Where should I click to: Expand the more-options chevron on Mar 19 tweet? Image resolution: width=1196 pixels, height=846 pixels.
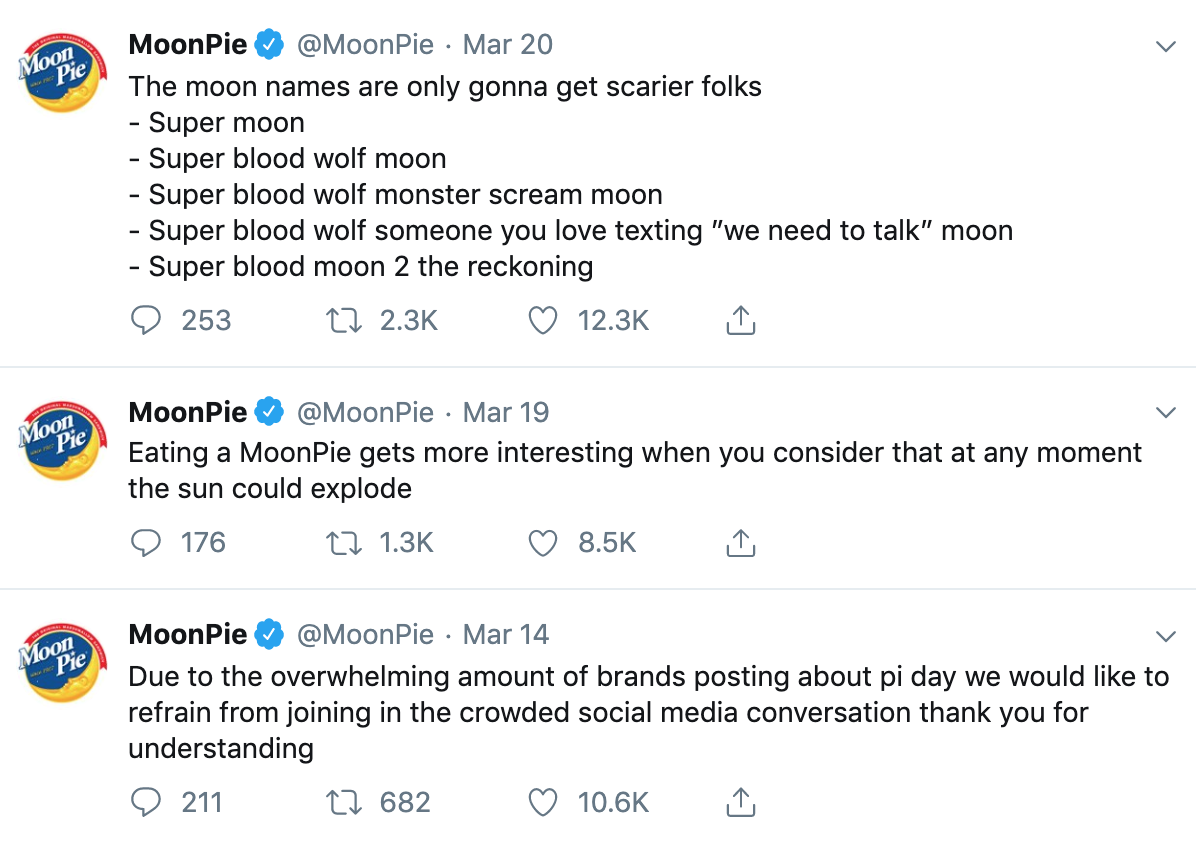(x=1165, y=413)
